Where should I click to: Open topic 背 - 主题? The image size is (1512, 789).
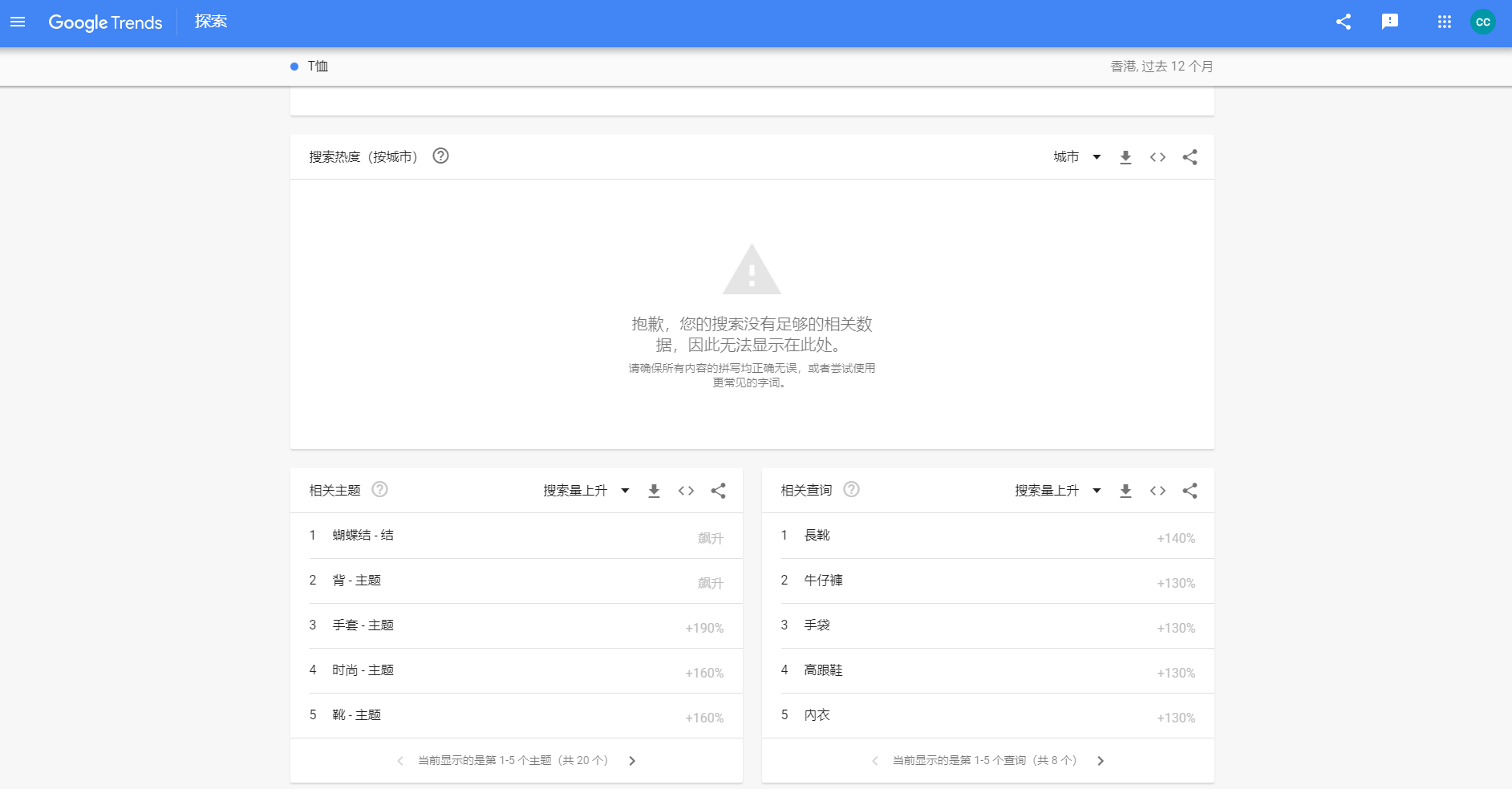(517, 581)
